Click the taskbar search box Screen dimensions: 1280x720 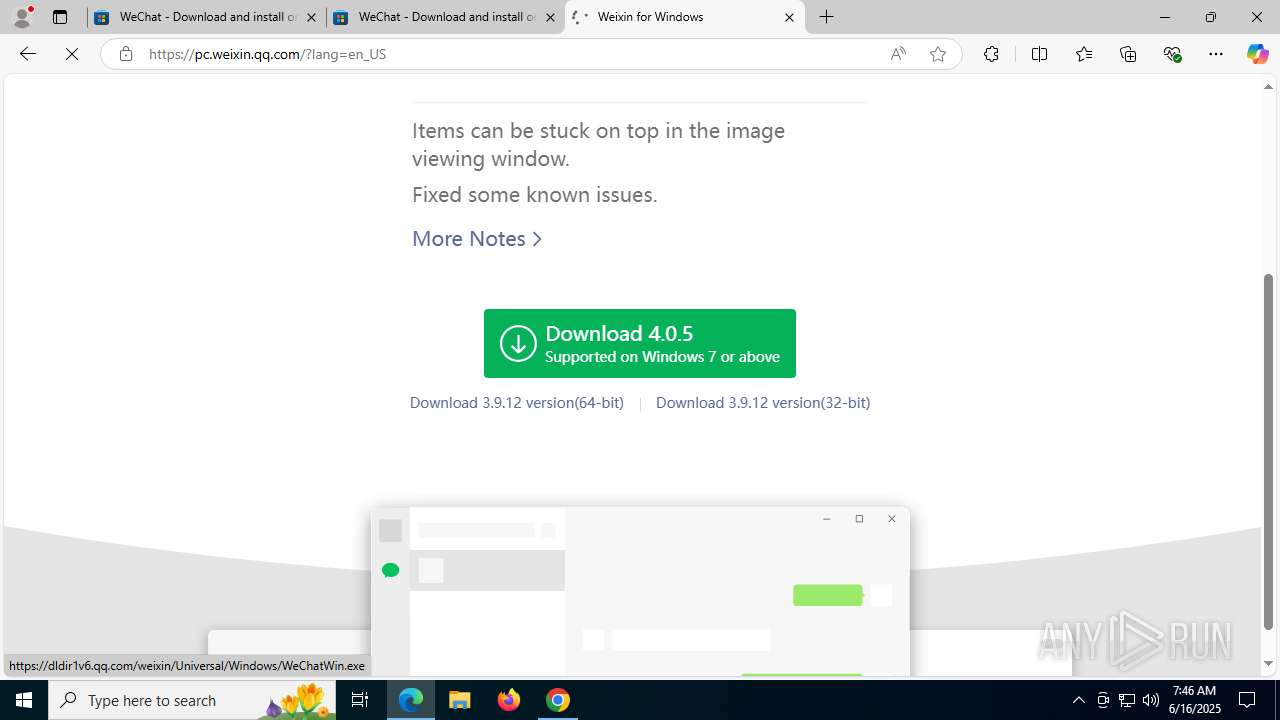coord(192,700)
